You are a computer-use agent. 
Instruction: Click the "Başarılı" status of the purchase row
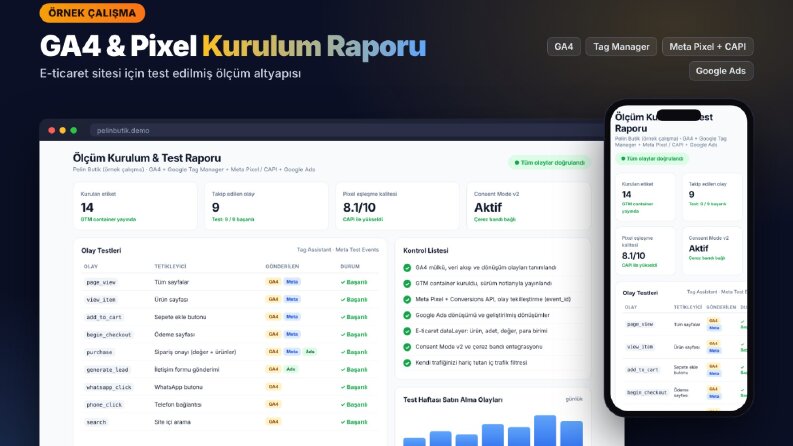pyautogui.click(x=354, y=352)
